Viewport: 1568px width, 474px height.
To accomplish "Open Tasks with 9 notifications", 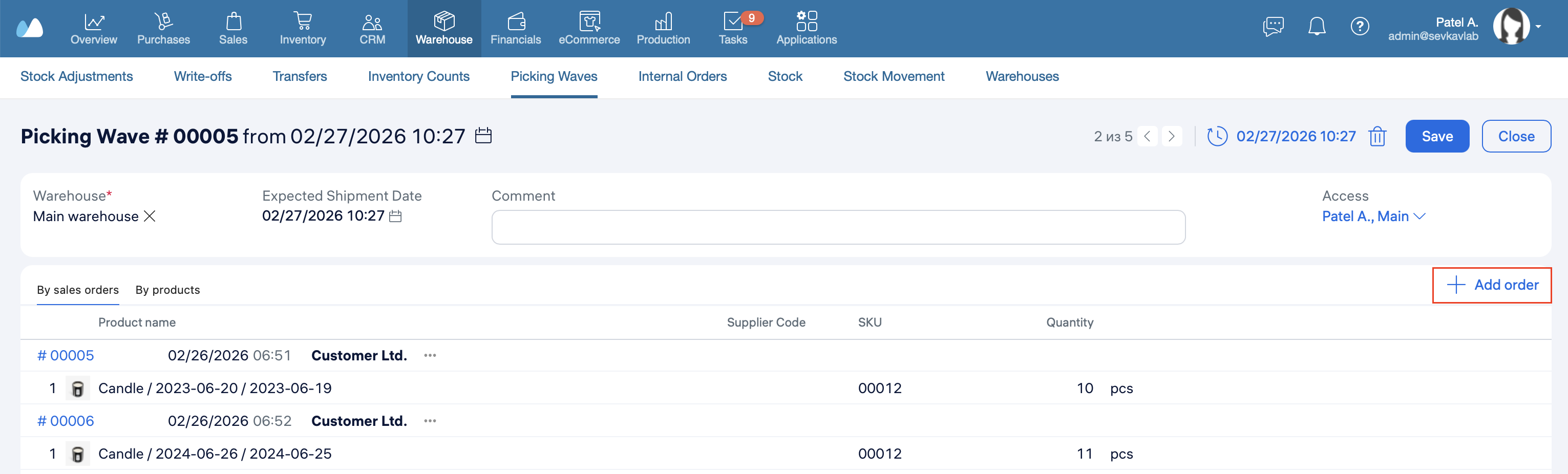I will 733,29.
